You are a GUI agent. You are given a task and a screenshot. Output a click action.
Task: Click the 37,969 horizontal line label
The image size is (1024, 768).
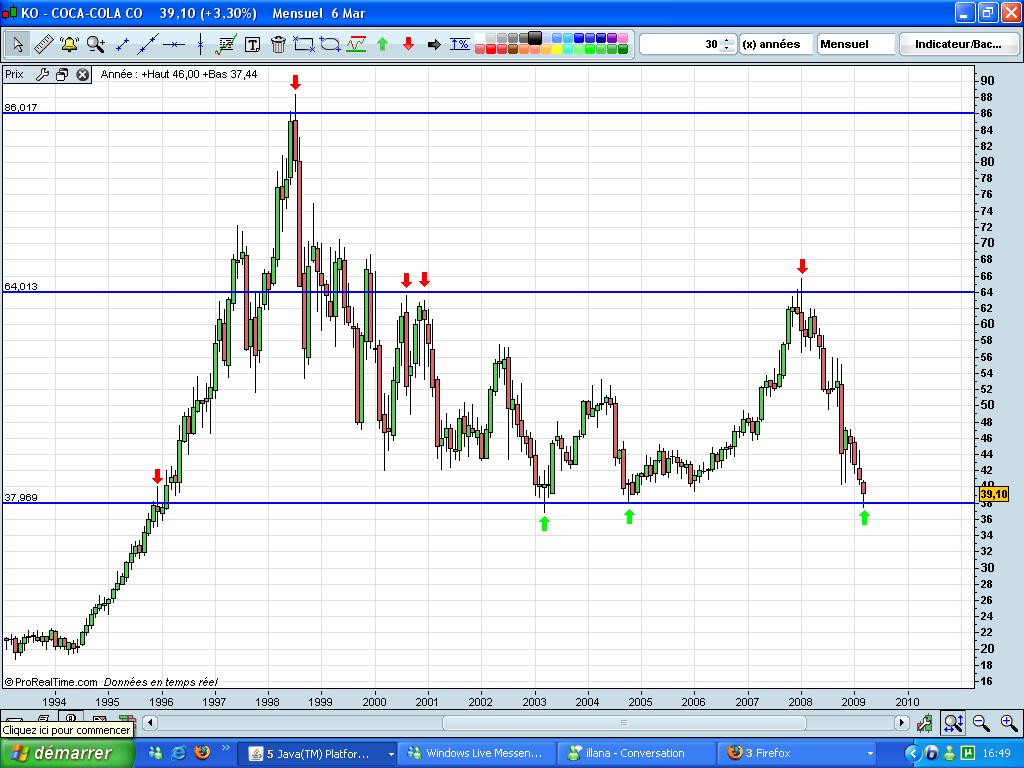click(x=21, y=497)
